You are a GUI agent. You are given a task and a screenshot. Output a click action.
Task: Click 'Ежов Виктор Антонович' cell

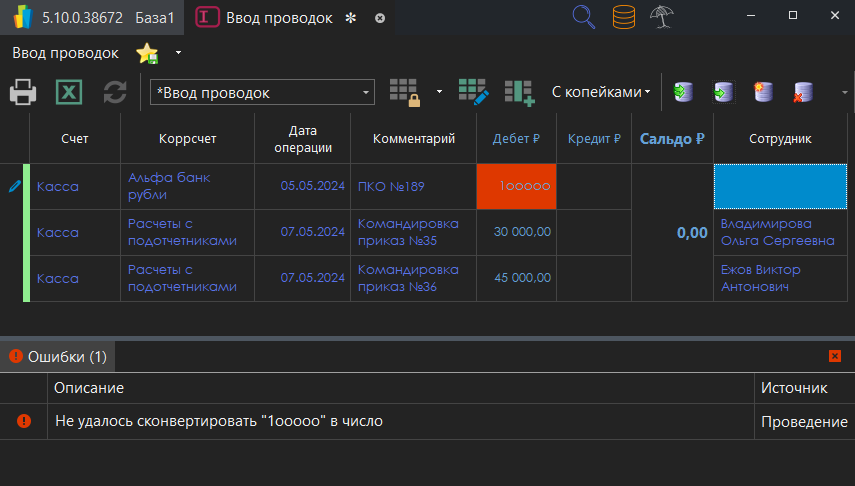(x=780, y=278)
